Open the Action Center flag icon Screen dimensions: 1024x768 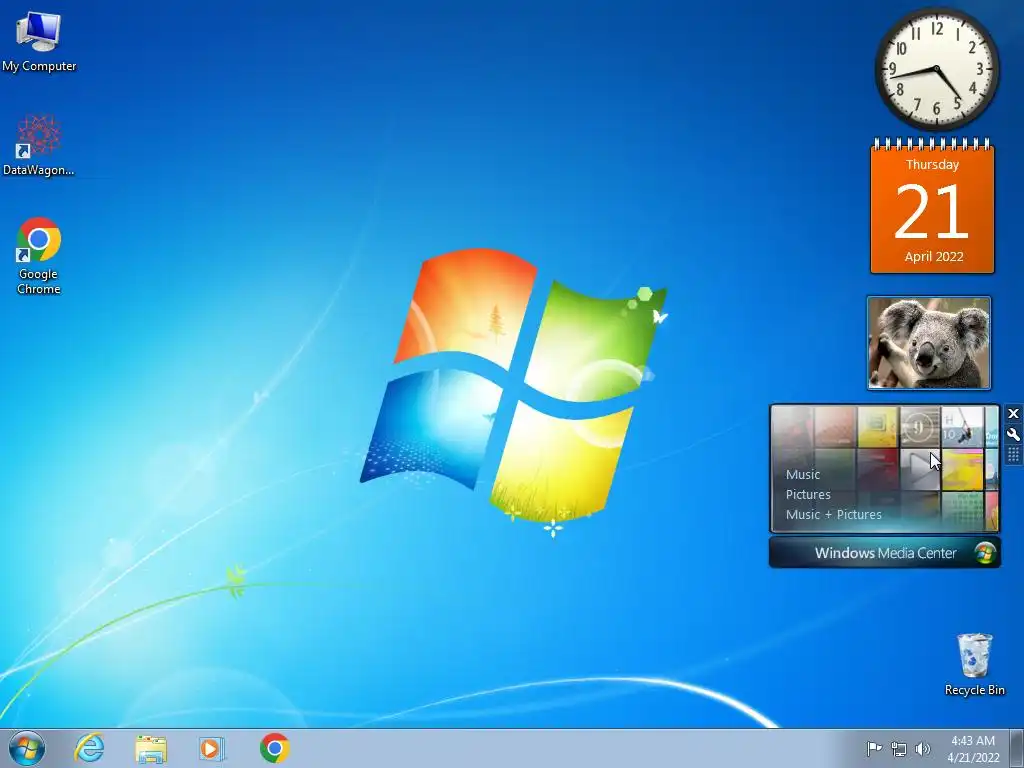coord(874,749)
